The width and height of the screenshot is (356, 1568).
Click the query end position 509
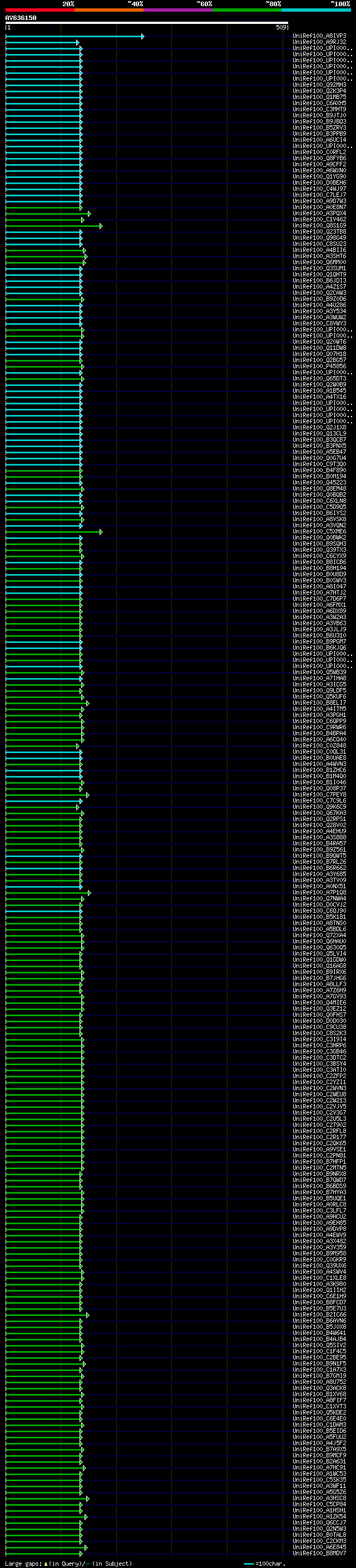coord(280,27)
